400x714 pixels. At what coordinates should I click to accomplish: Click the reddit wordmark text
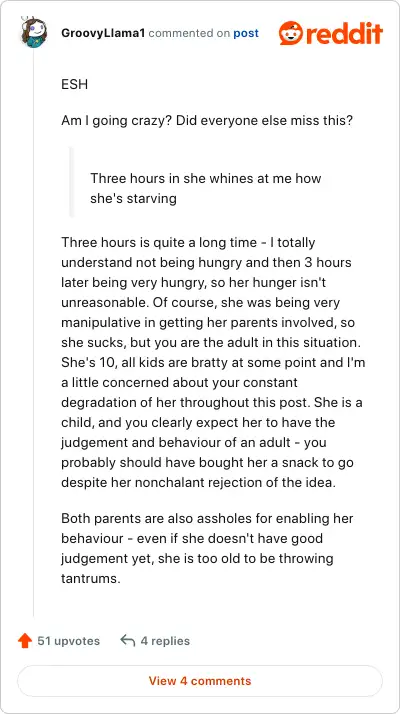[x=344, y=33]
